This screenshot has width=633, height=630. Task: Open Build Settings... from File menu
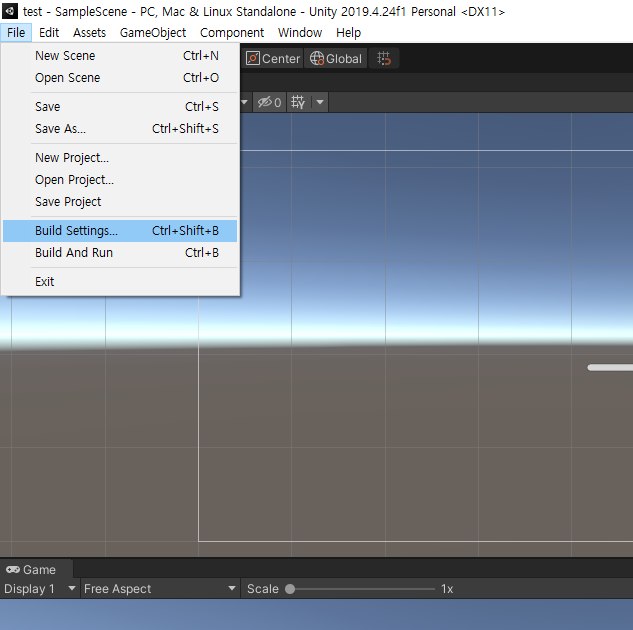(120, 231)
